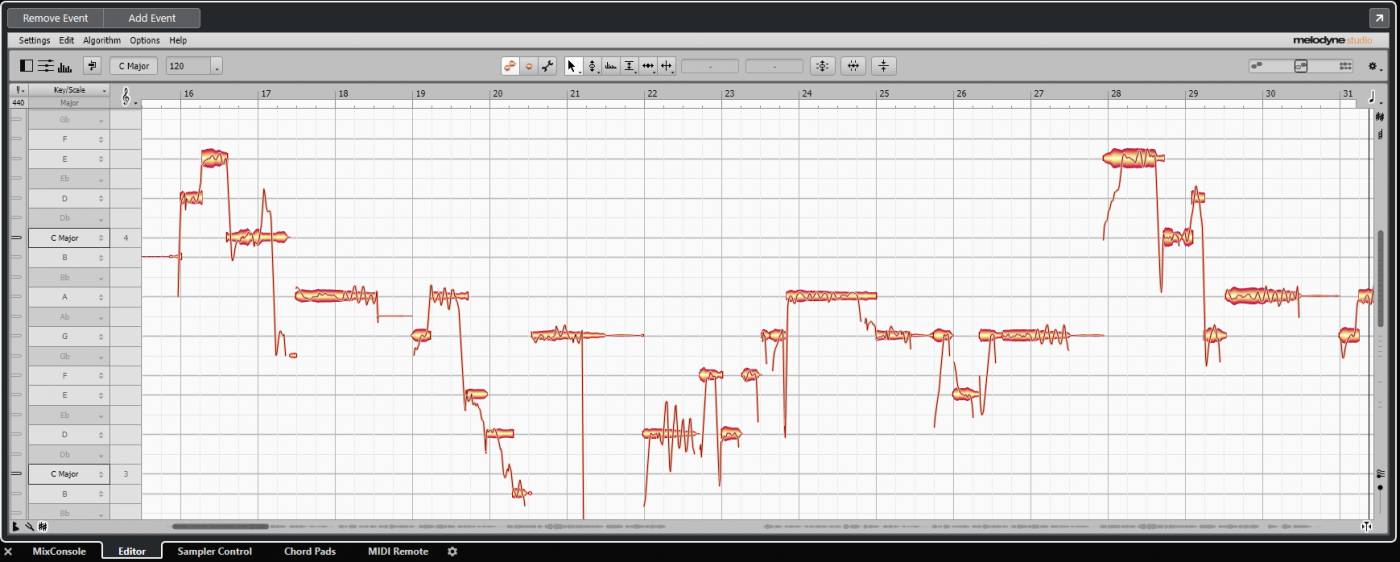The height and width of the screenshot is (562, 1400).
Task: Open the gear settings dropdown
Action: coord(1374,66)
